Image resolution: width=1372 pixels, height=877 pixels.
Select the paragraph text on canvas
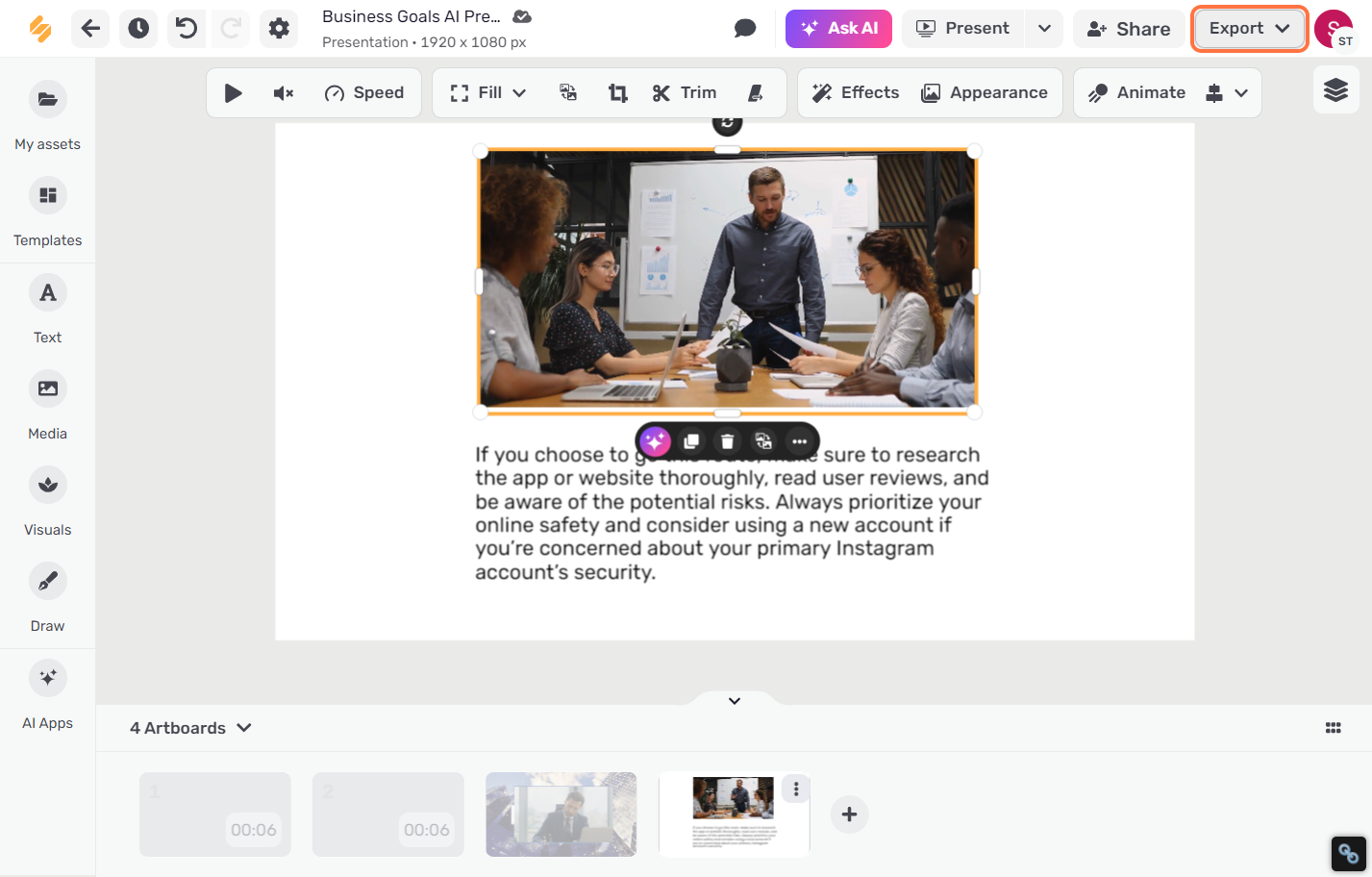pyautogui.click(x=732, y=514)
